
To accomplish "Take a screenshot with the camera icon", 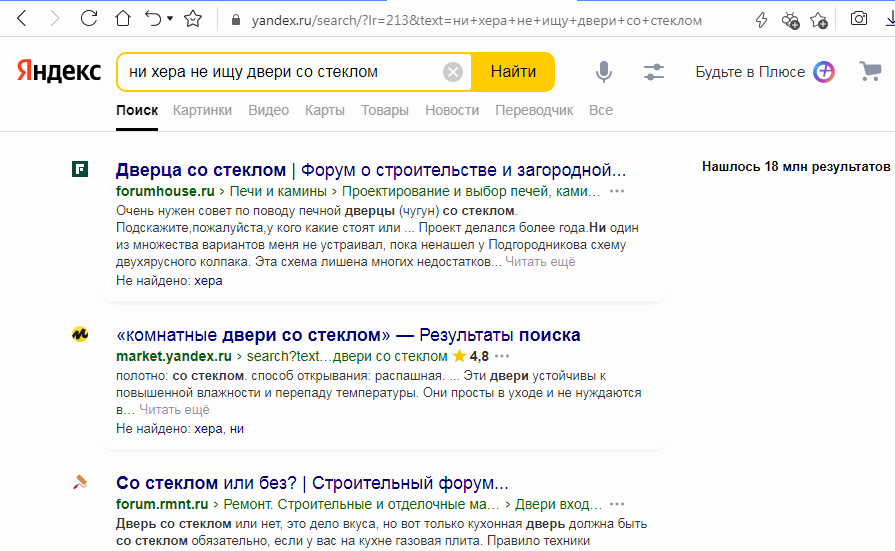I will (859, 19).
